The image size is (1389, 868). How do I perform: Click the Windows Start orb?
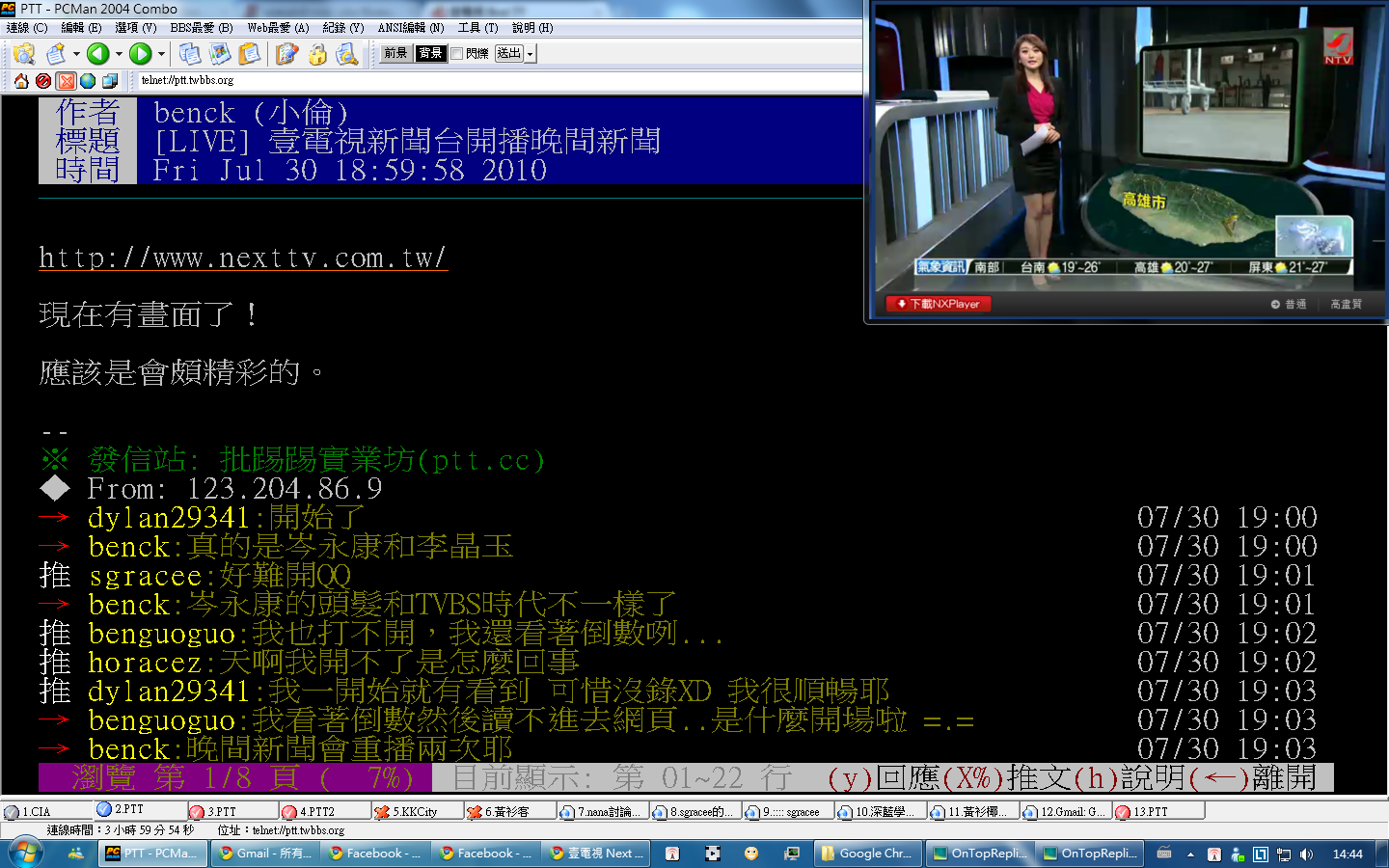pos(25,854)
